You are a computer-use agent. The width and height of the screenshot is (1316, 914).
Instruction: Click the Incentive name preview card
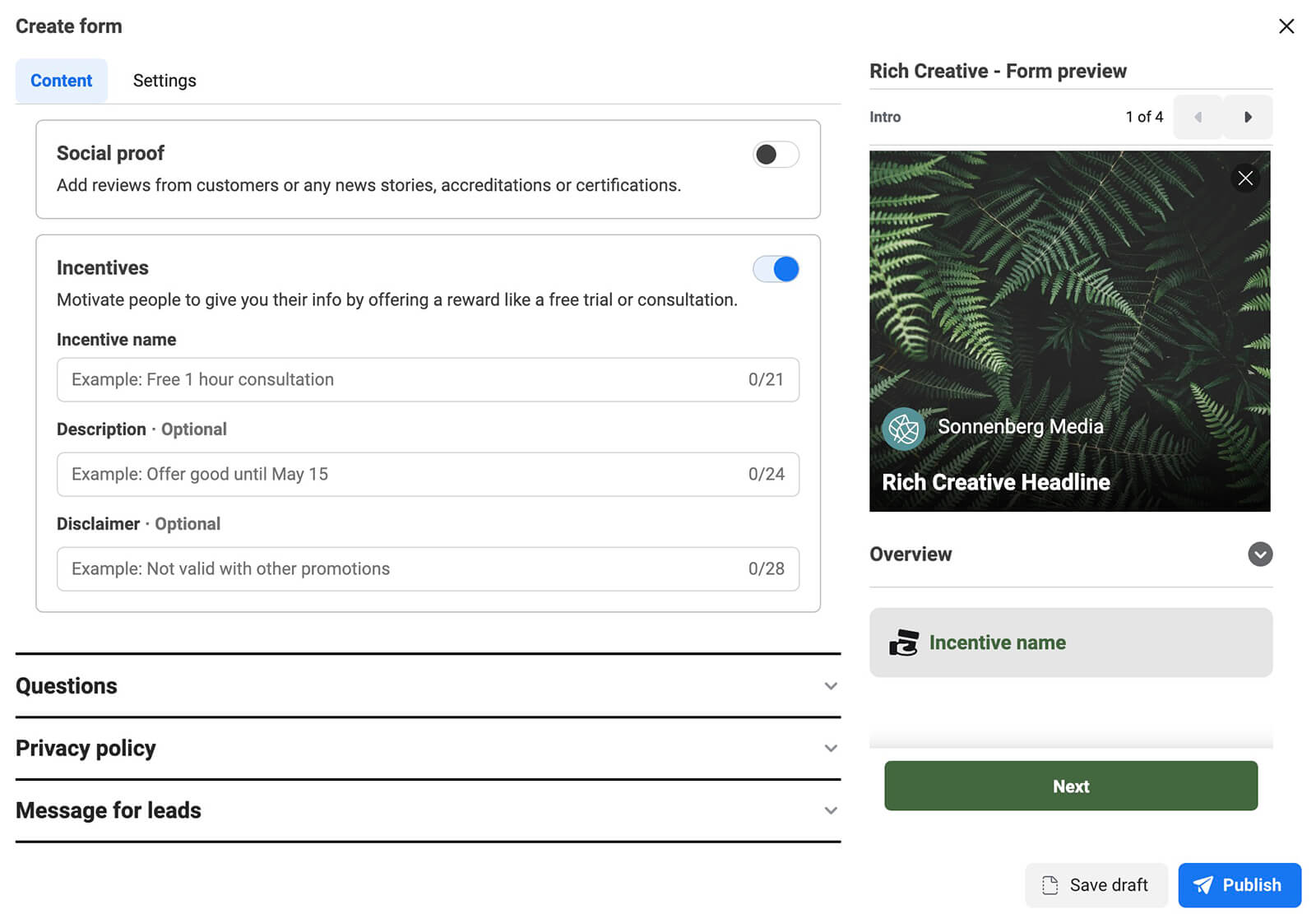1071,643
